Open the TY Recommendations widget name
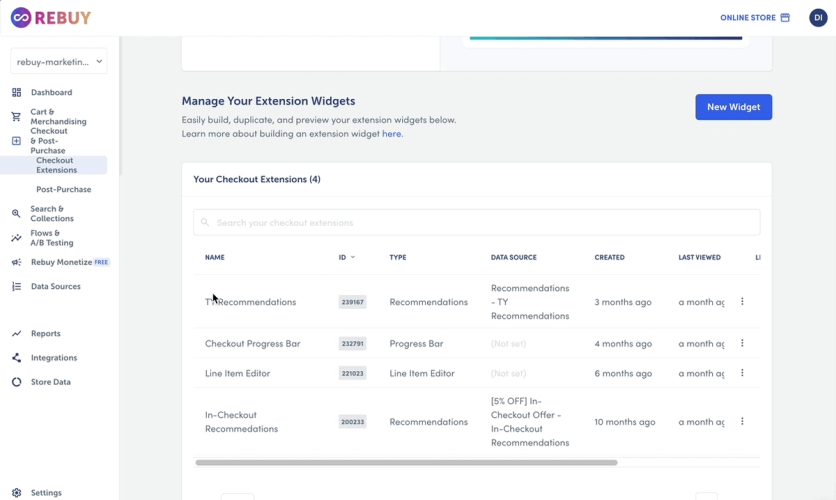This screenshot has height=500, width=836. [250, 302]
